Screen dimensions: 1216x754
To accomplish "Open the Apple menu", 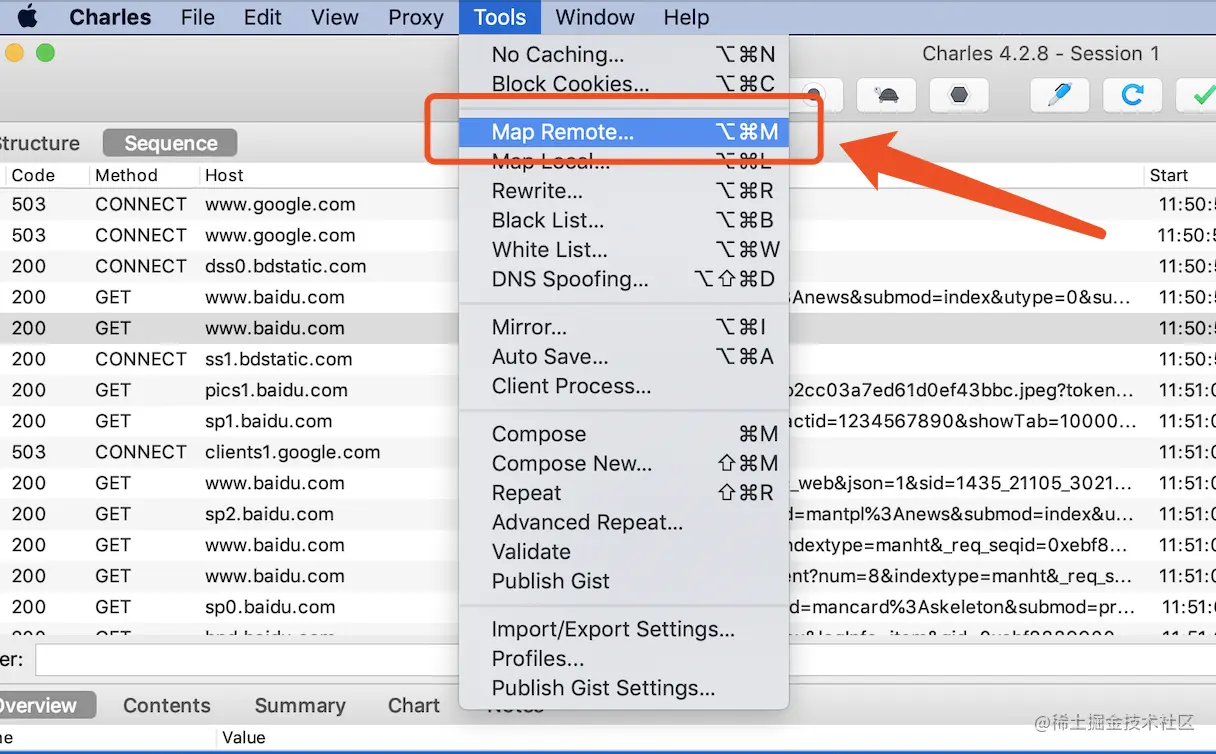I will click(x=27, y=17).
